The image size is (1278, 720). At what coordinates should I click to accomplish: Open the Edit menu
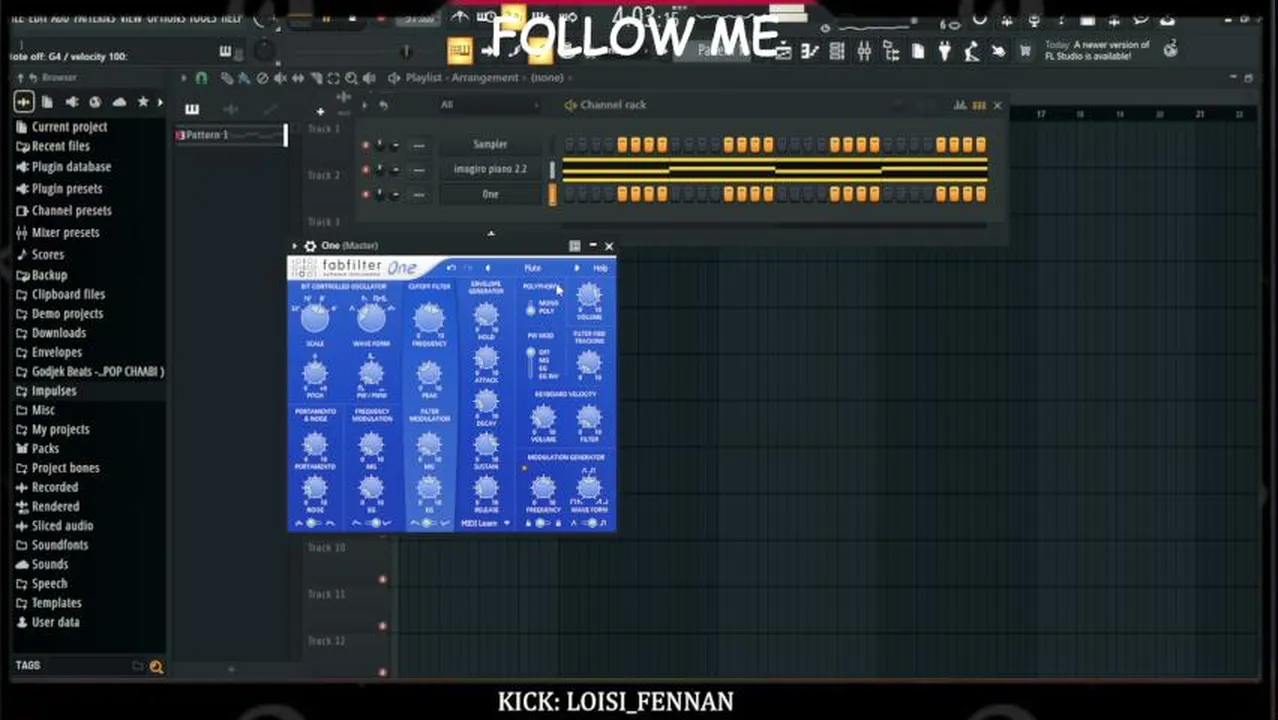[38, 18]
